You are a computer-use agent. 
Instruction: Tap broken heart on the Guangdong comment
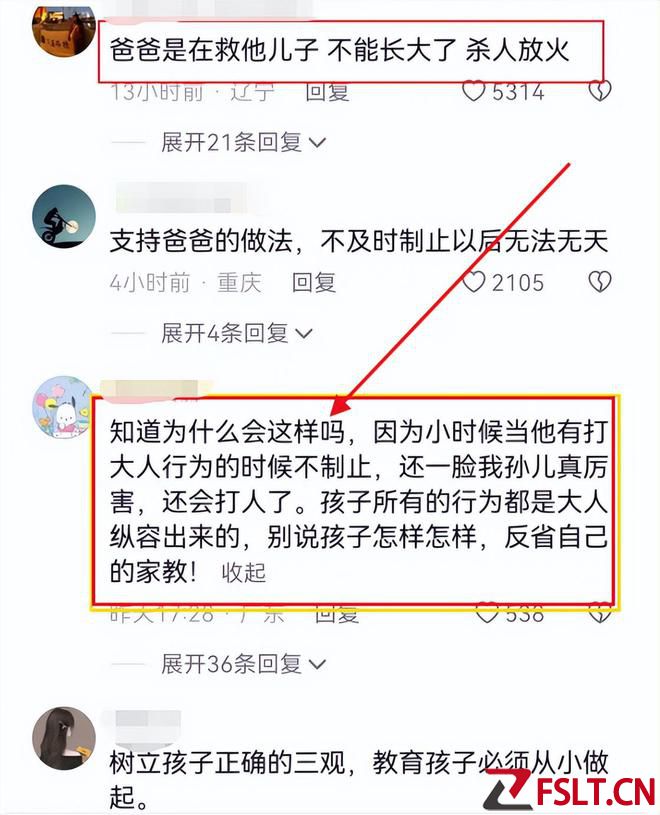601,613
